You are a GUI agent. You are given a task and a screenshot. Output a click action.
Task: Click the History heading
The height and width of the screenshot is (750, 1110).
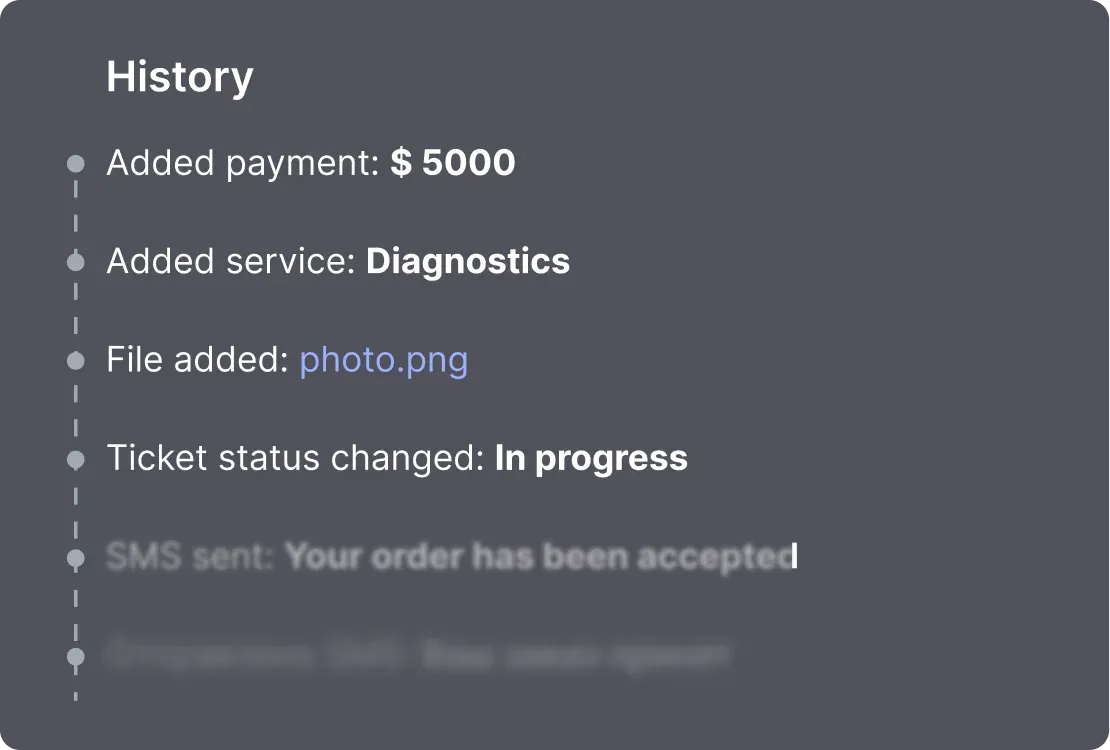pos(180,77)
